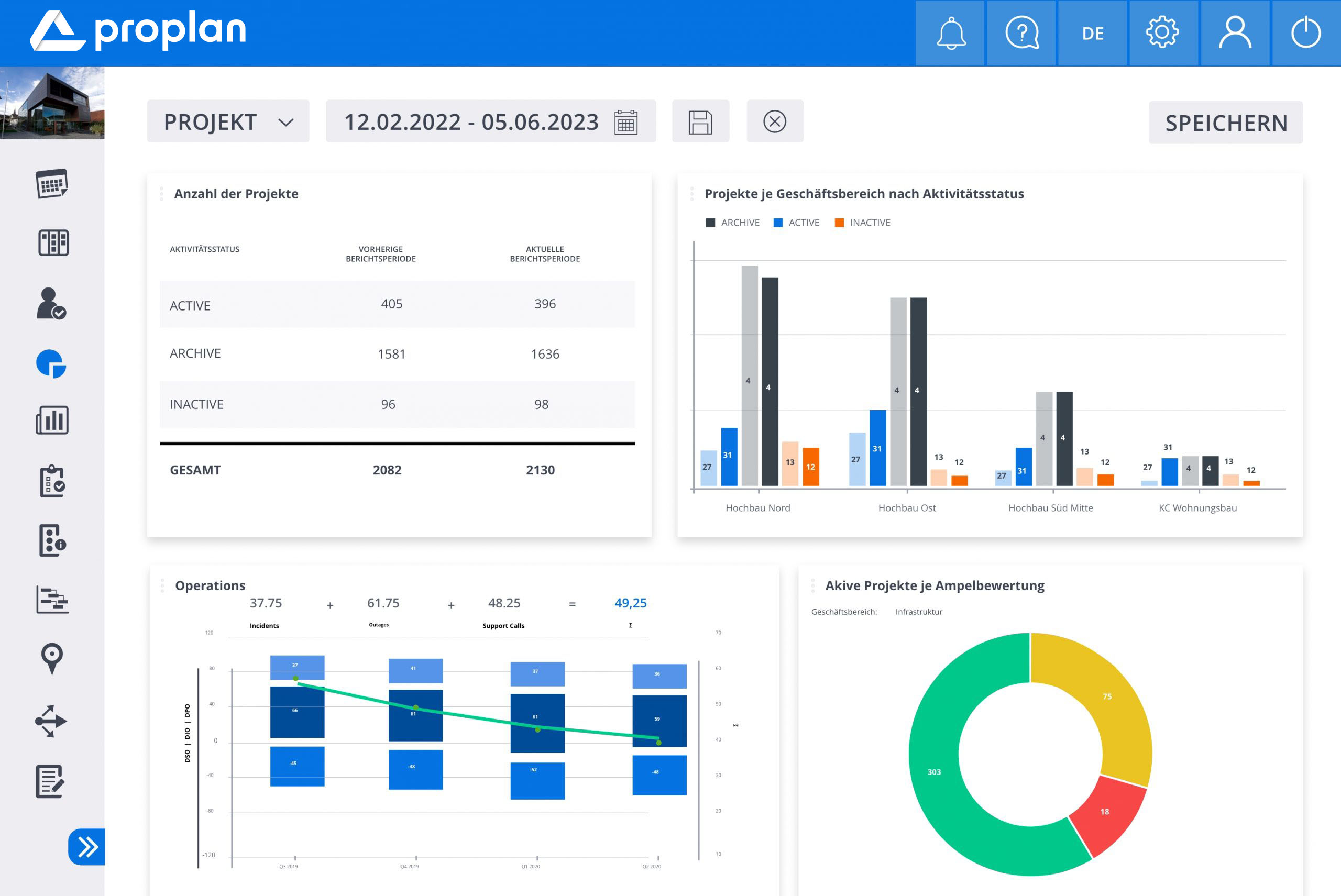This screenshot has width=1341, height=896.
Task: Open the Gantt chart sidebar icon
Action: 52,600
